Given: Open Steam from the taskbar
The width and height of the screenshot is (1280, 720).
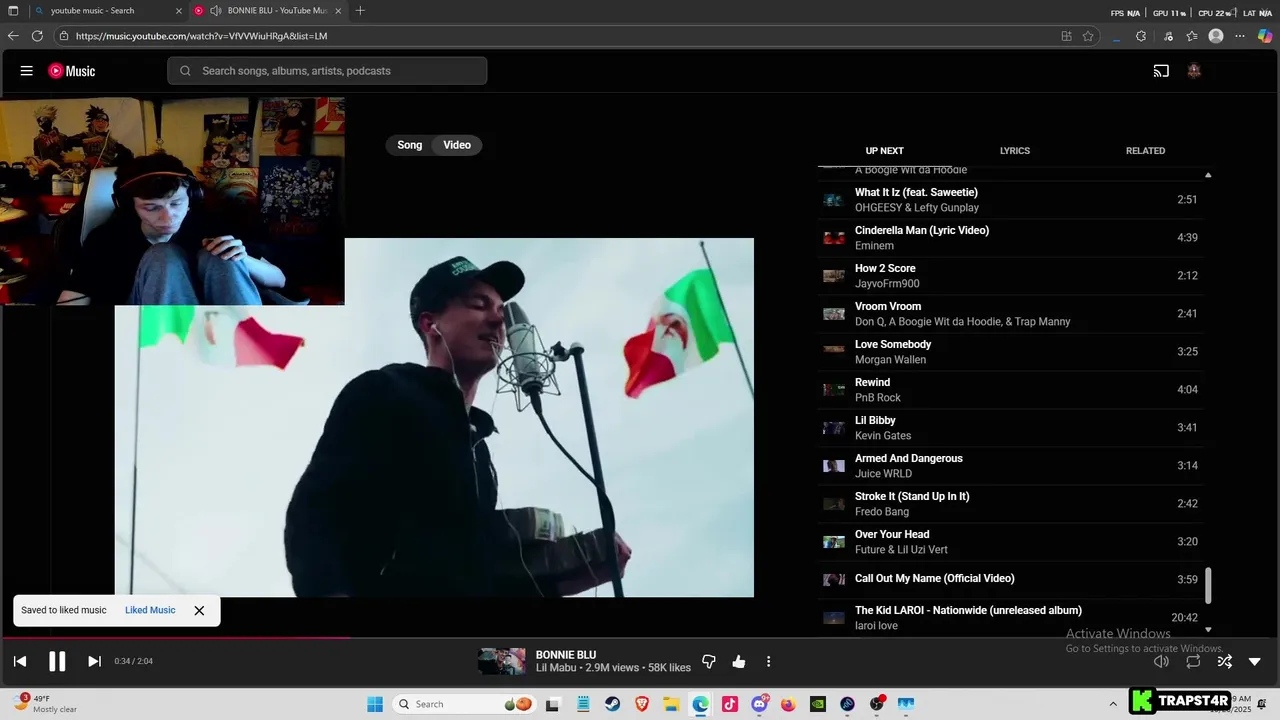Looking at the screenshot, I should coord(611,704).
